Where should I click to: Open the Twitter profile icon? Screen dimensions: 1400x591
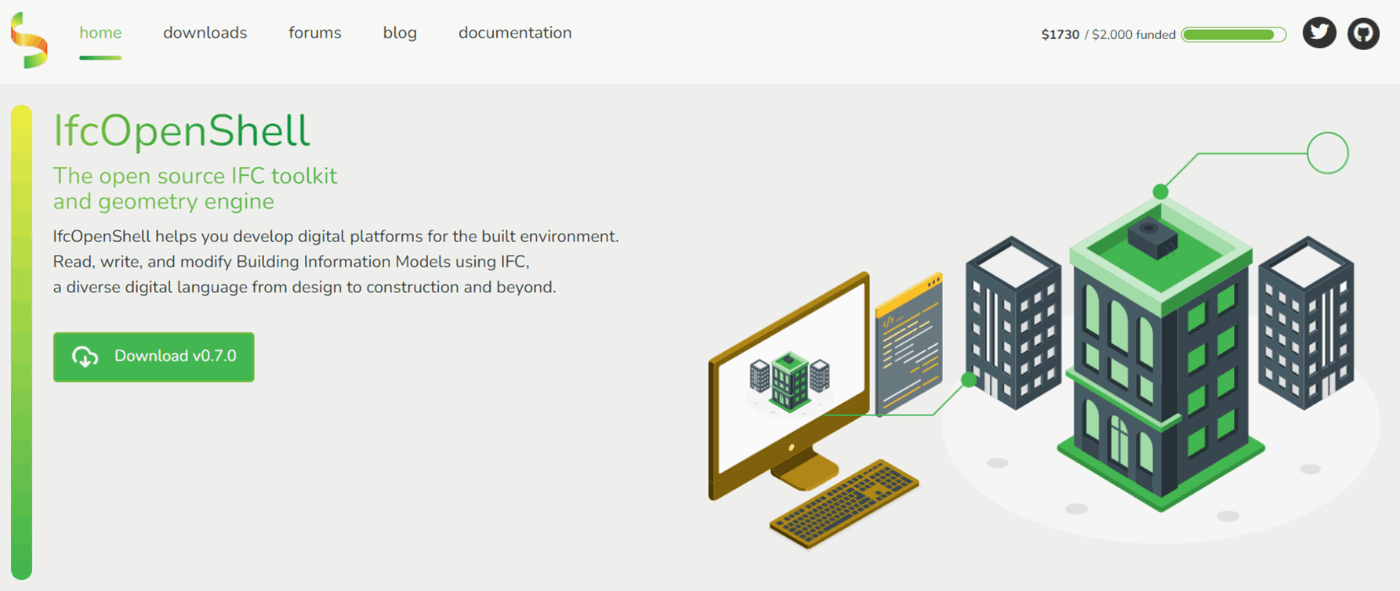click(1319, 33)
